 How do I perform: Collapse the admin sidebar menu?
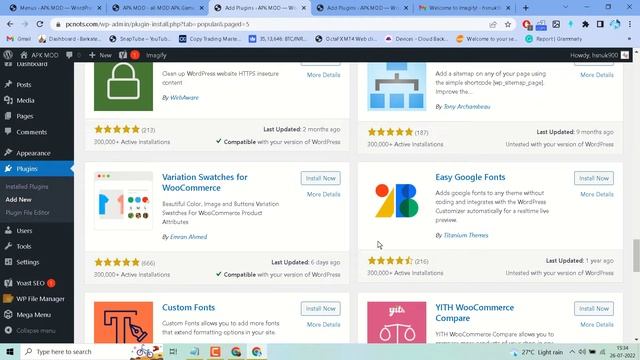tap(36, 331)
